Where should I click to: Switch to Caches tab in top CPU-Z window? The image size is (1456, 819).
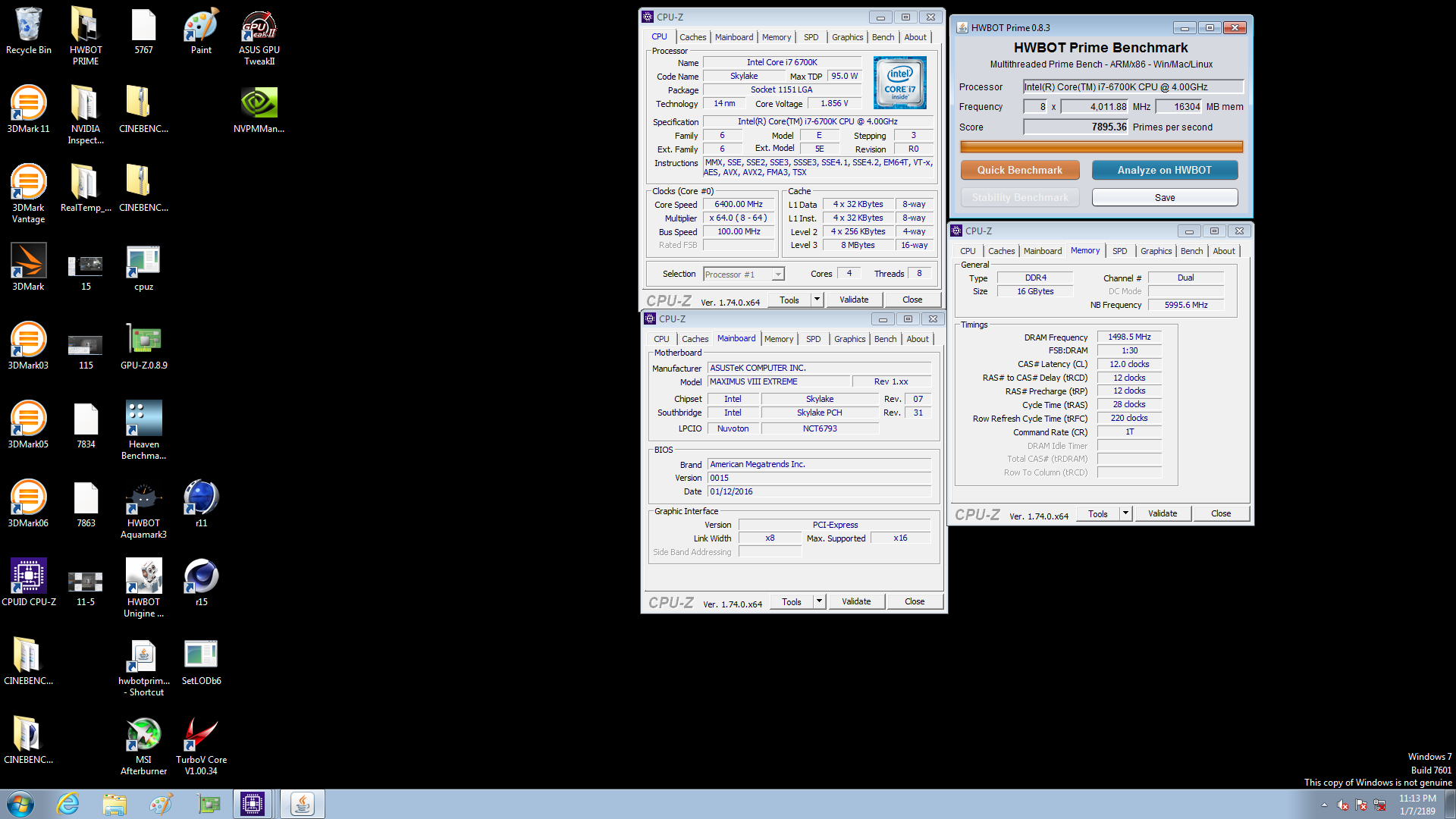[692, 37]
